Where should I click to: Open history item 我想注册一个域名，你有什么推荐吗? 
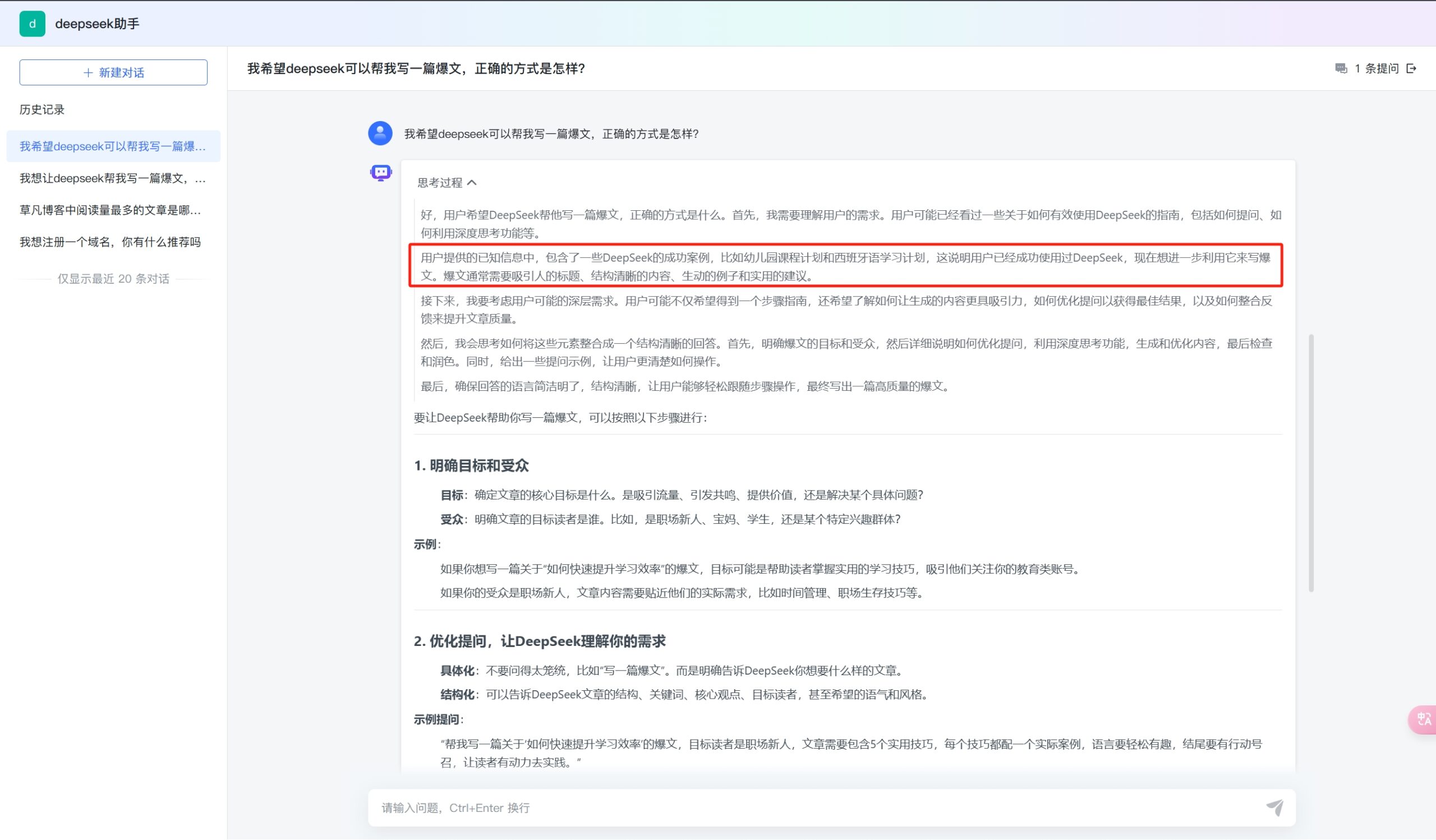point(113,242)
